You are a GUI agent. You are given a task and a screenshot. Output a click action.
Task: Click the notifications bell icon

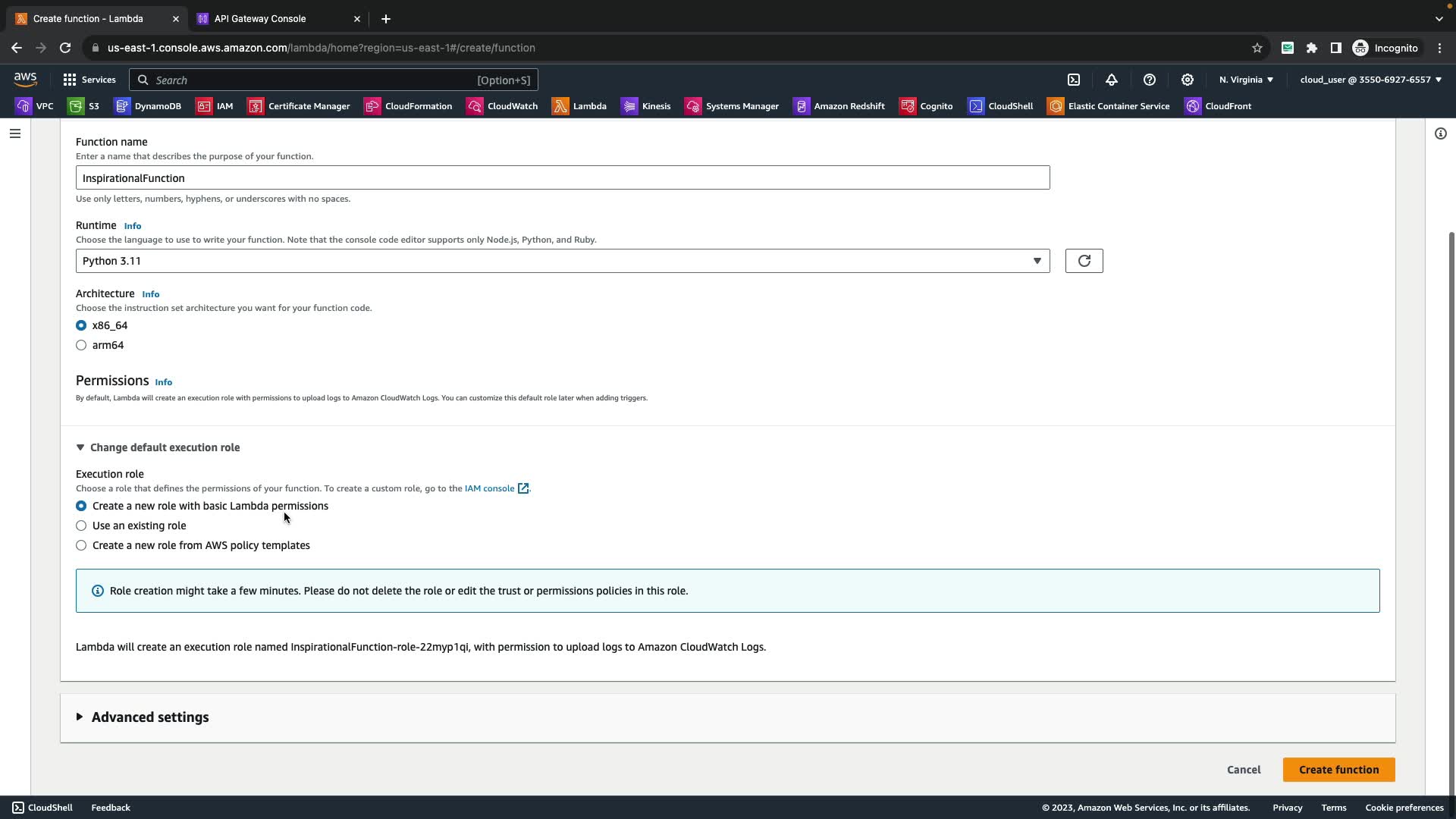coord(1112,80)
